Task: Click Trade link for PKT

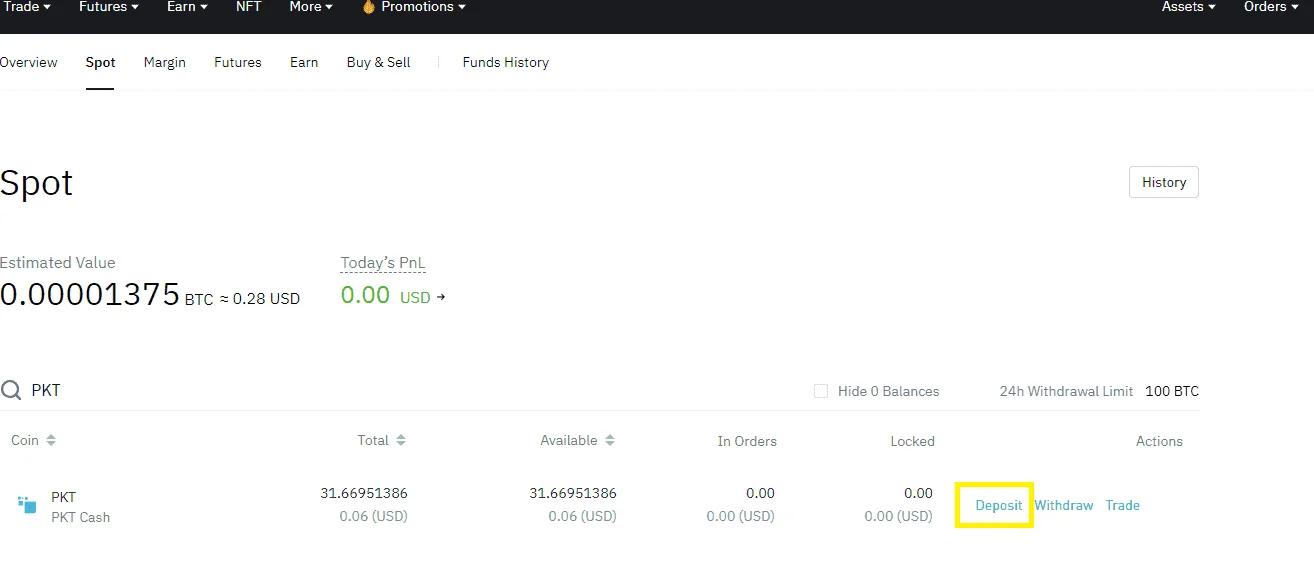Action: pyautogui.click(x=1123, y=505)
